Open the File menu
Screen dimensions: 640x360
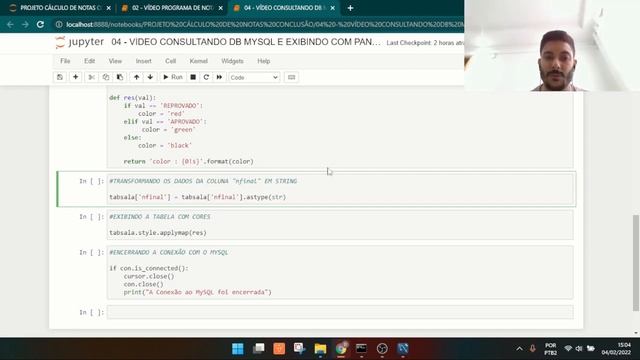(65, 61)
